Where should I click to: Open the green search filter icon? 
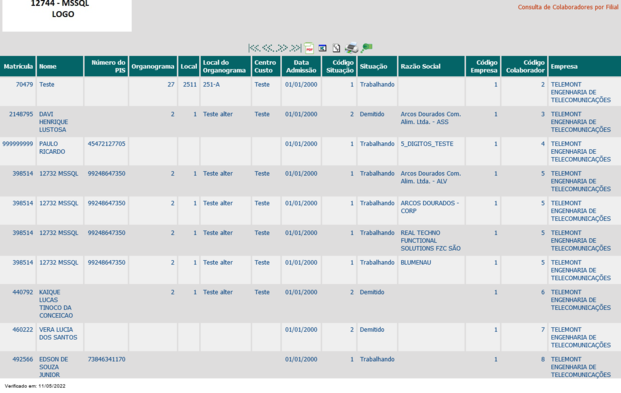click(x=366, y=48)
